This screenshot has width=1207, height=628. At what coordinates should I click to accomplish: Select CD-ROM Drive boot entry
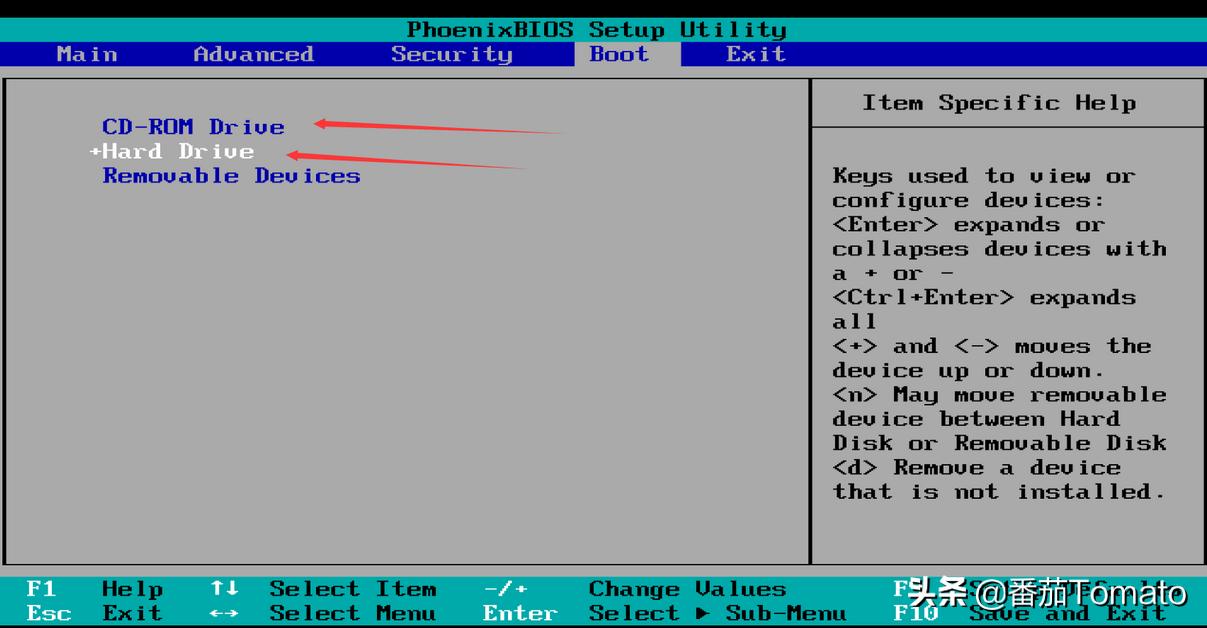[x=194, y=127]
